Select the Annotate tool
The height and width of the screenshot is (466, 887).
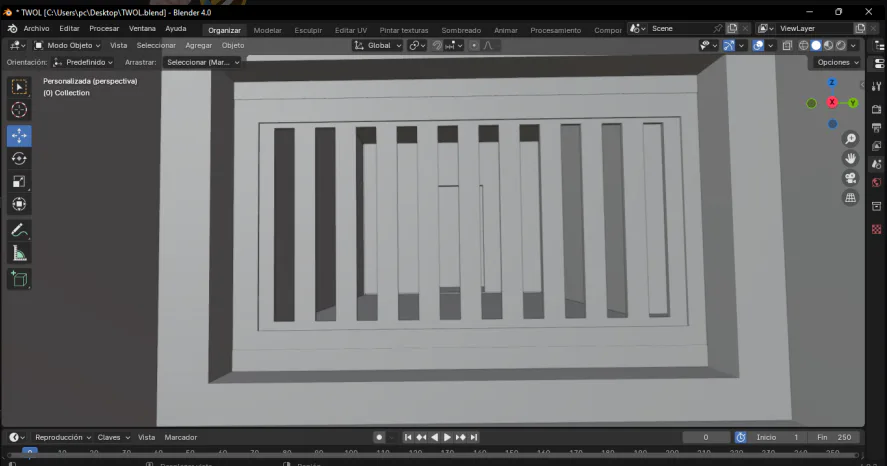[x=19, y=231]
